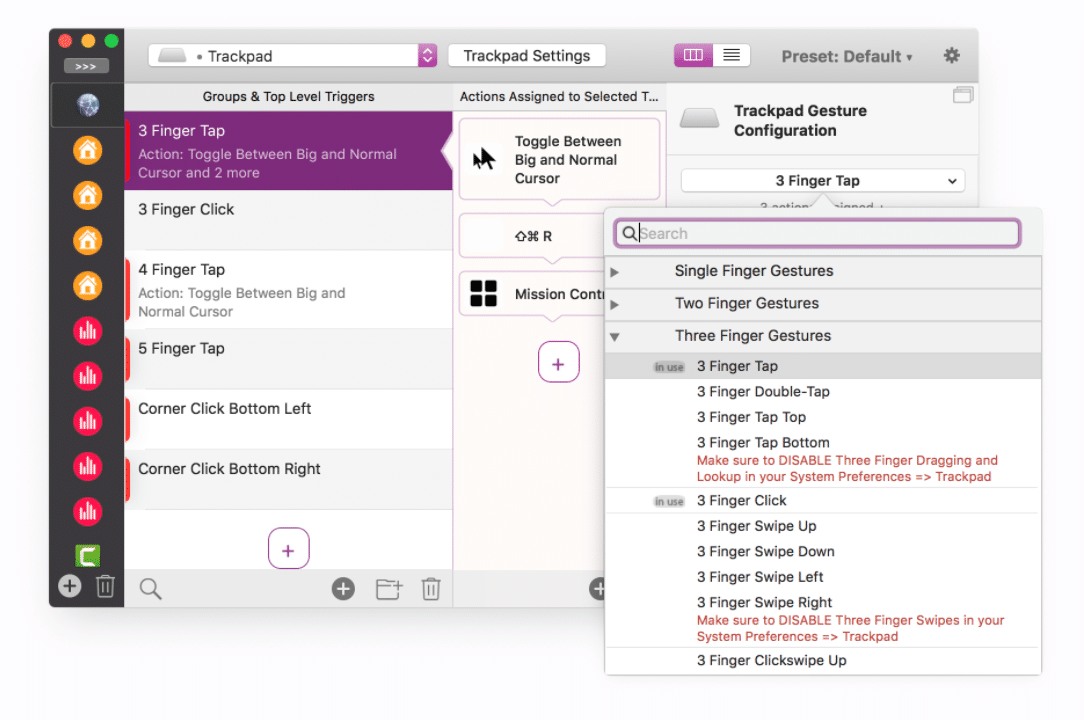1084x720 pixels.
Task: Click the trash icon below the triggers list
Action: click(x=431, y=589)
